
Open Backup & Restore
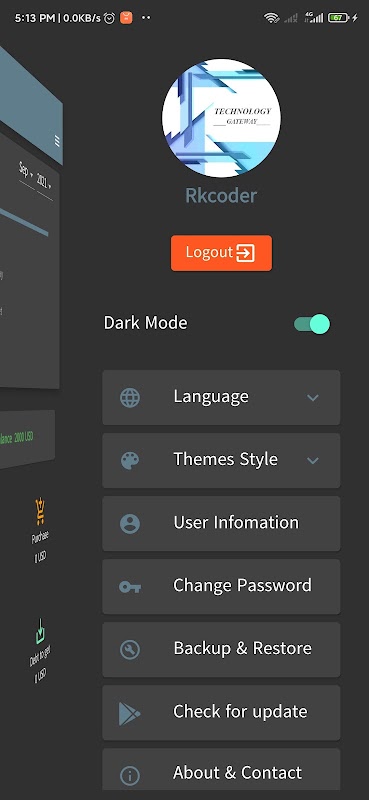(x=221, y=649)
